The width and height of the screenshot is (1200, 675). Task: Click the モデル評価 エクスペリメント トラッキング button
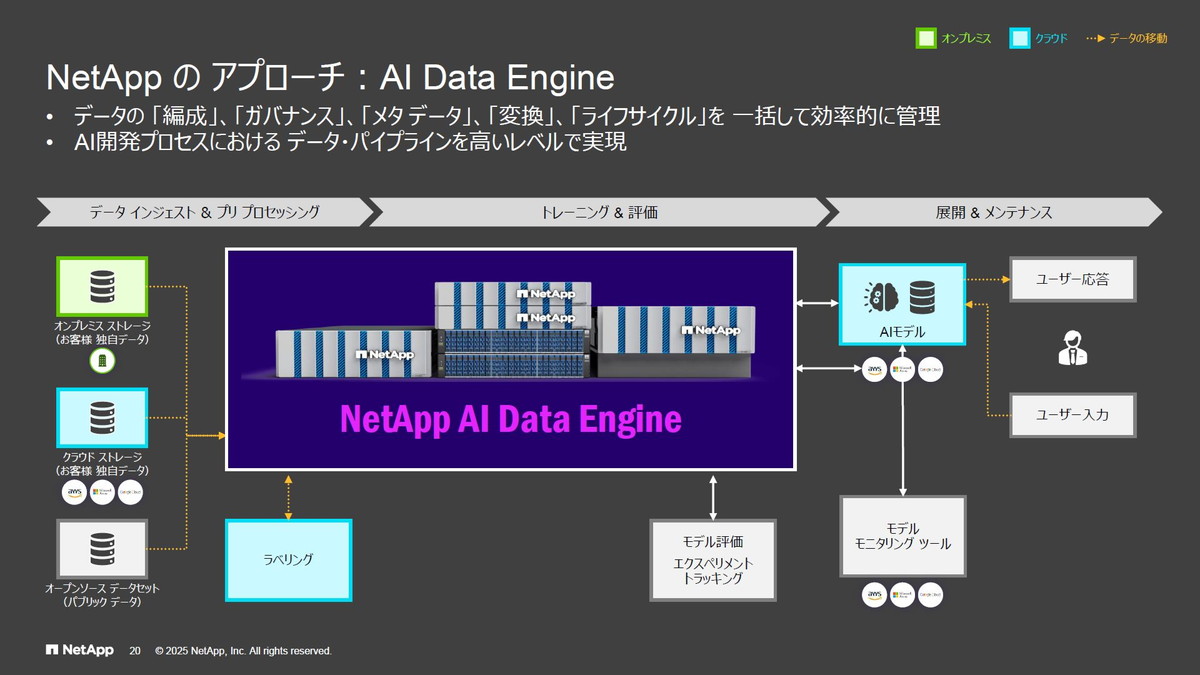713,561
